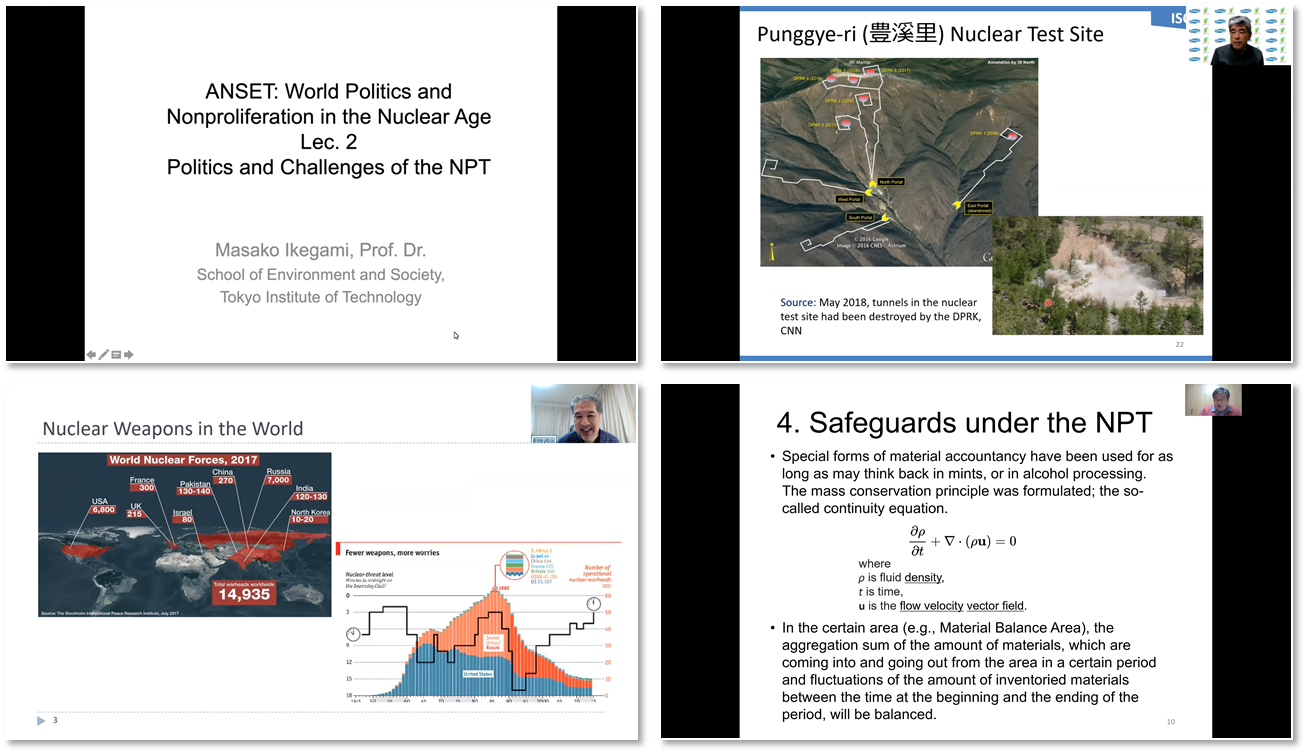This screenshot has height=753, width=1306.
Task: Click the 'North Portal' label on satellite map
Action: coord(890,182)
